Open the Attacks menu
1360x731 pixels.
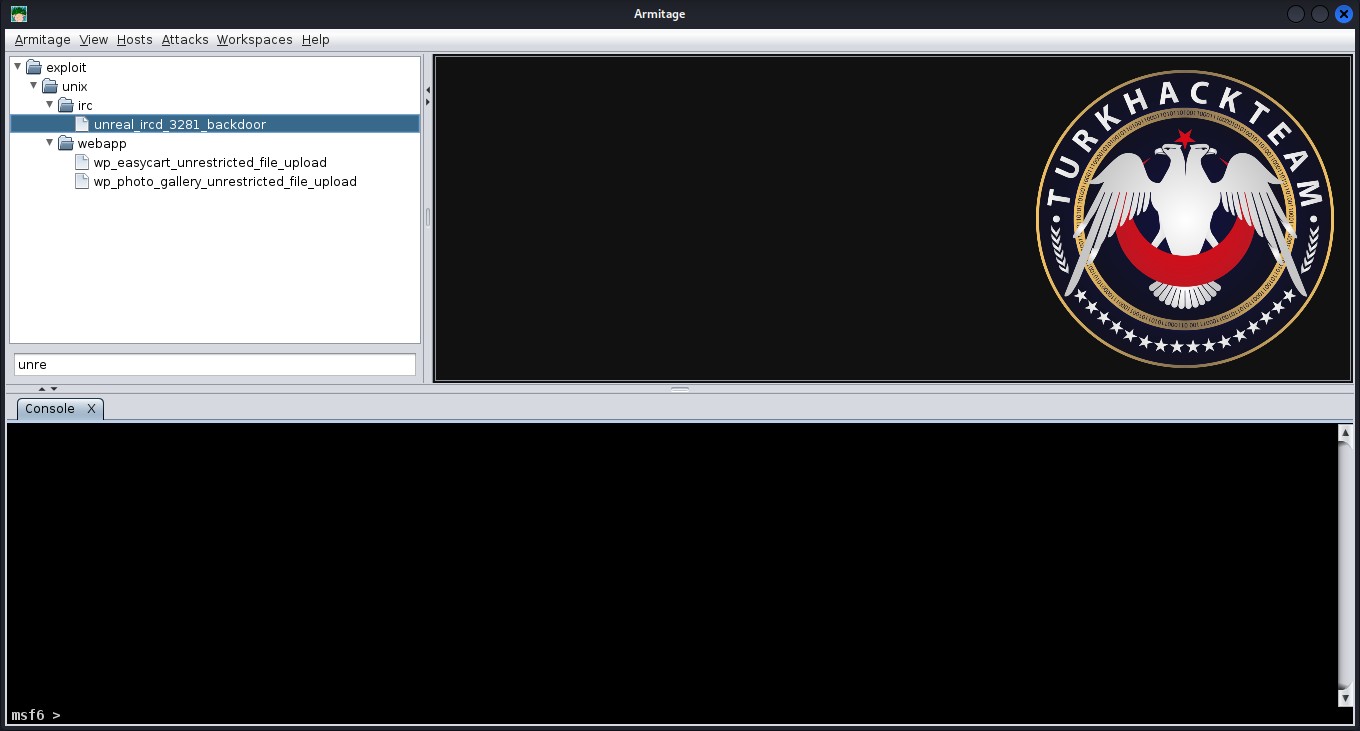point(185,40)
